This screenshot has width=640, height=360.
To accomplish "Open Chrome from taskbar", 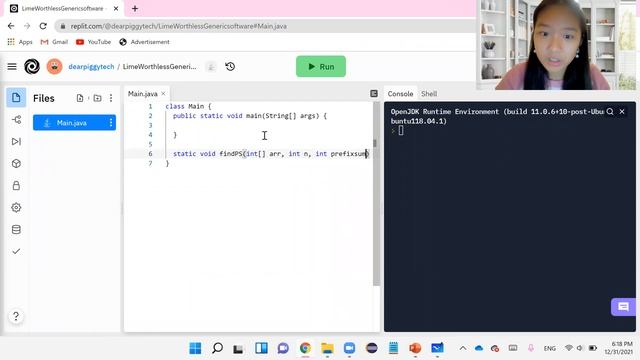I will [305, 348].
